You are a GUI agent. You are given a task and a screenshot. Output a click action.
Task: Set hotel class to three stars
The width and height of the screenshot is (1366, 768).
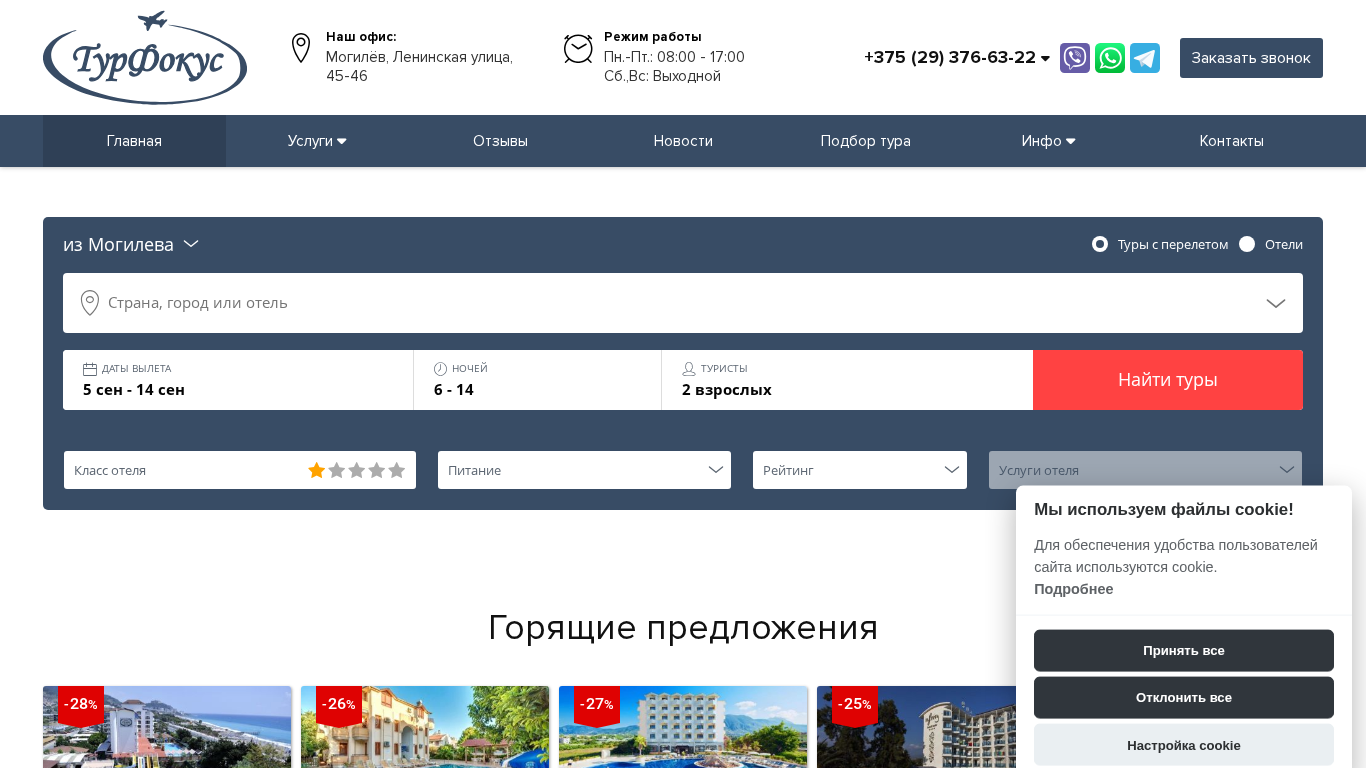pos(357,470)
